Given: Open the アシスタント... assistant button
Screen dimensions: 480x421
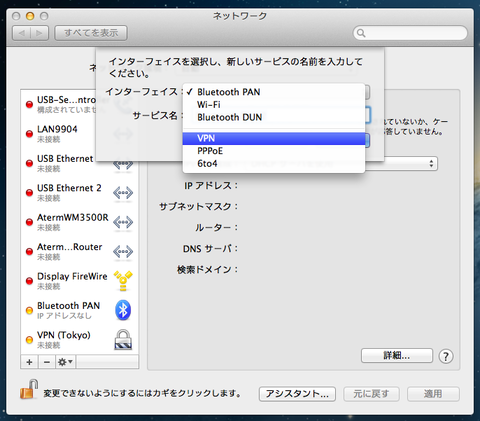Looking at the screenshot, I should pyautogui.click(x=297, y=394).
